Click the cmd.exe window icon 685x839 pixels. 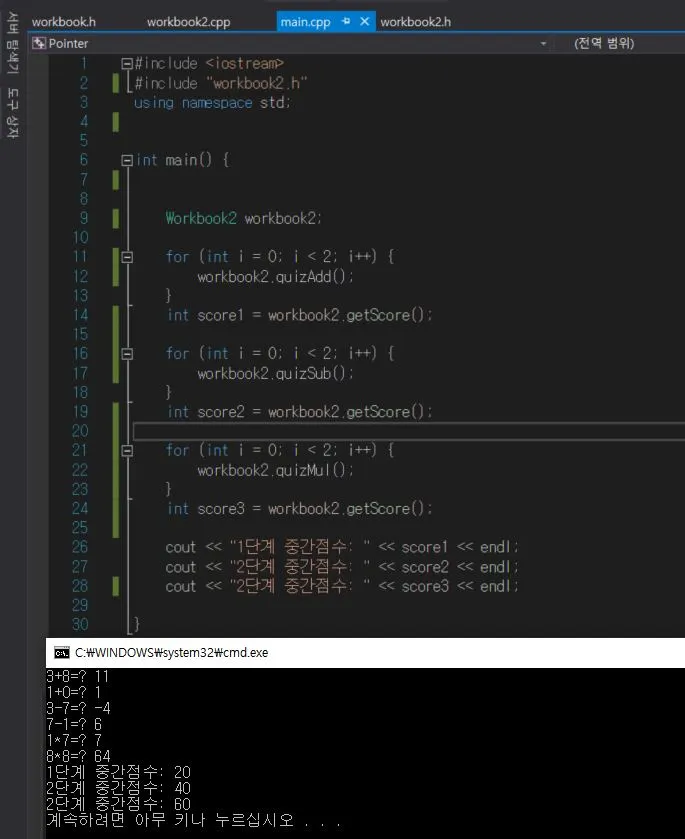pyautogui.click(x=62, y=652)
